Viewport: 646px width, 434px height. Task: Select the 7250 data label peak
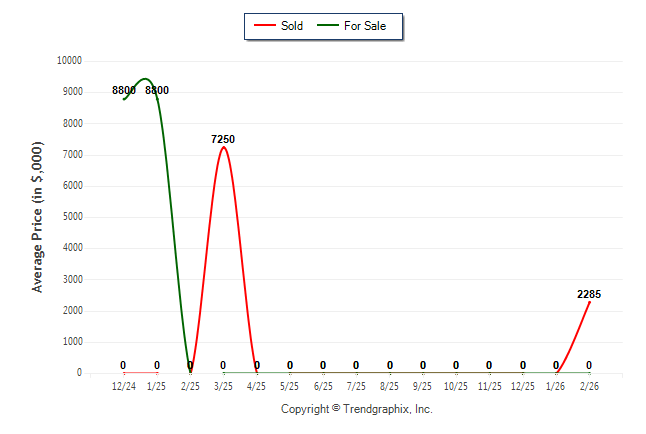click(223, 139)
